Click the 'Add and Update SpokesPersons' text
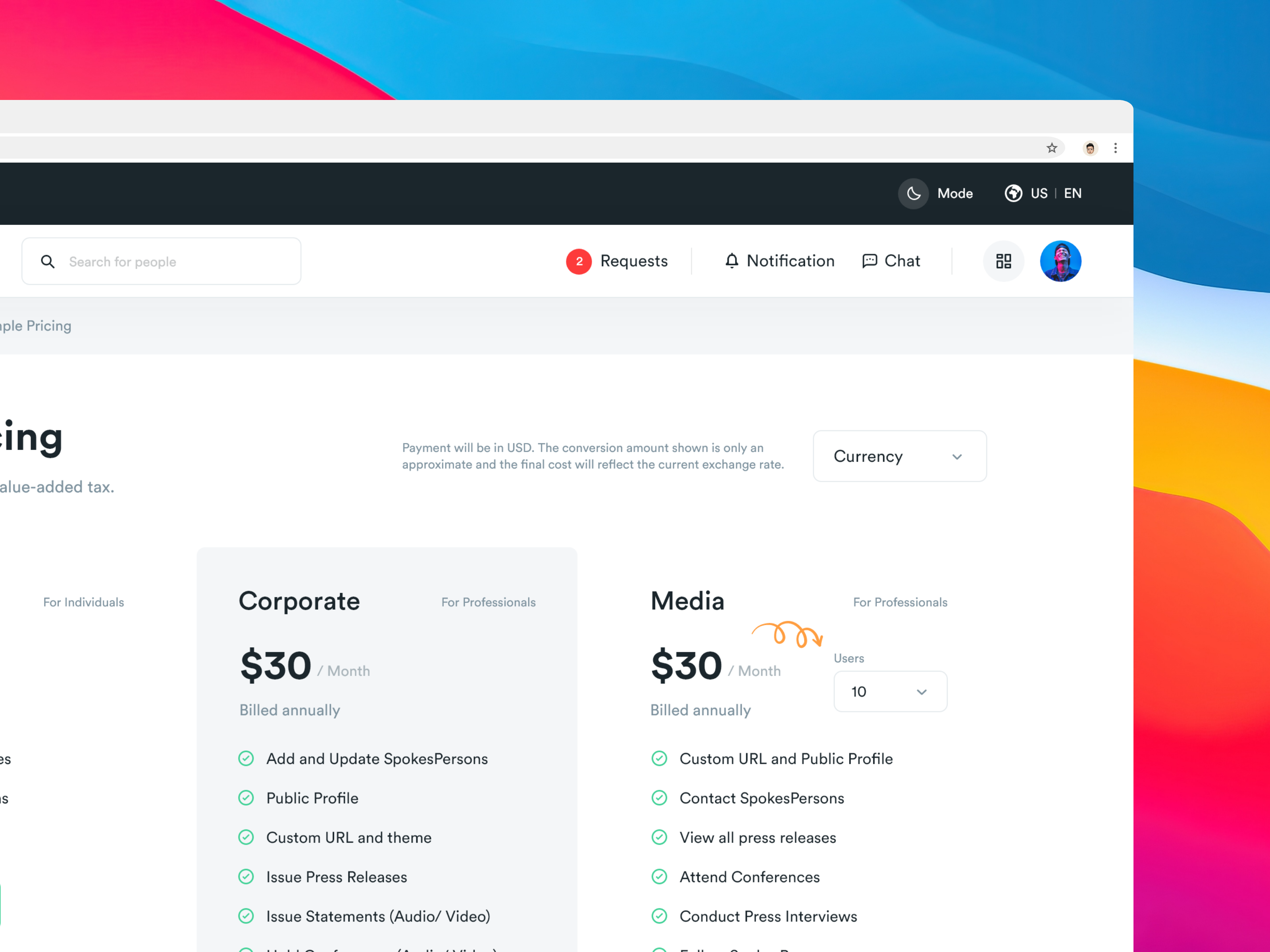The width and height of the screenshot is (1270, 952). click(377, 758)
